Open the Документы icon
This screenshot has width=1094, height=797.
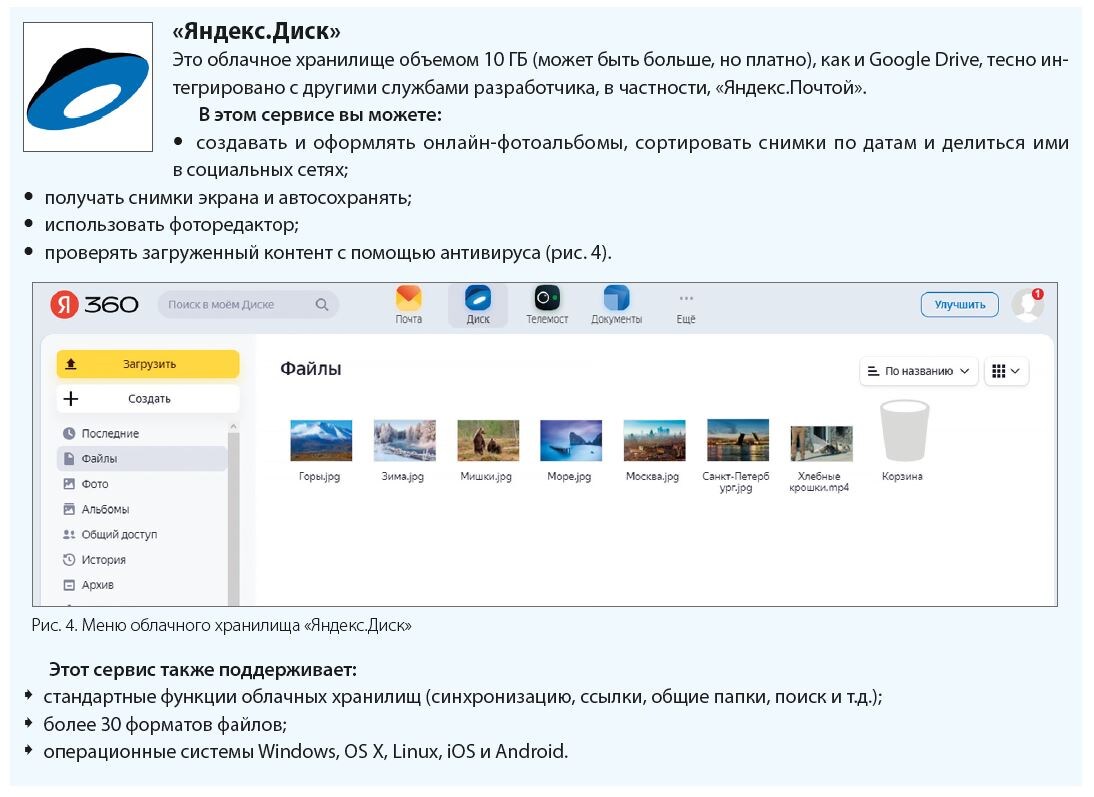(616, 298)
